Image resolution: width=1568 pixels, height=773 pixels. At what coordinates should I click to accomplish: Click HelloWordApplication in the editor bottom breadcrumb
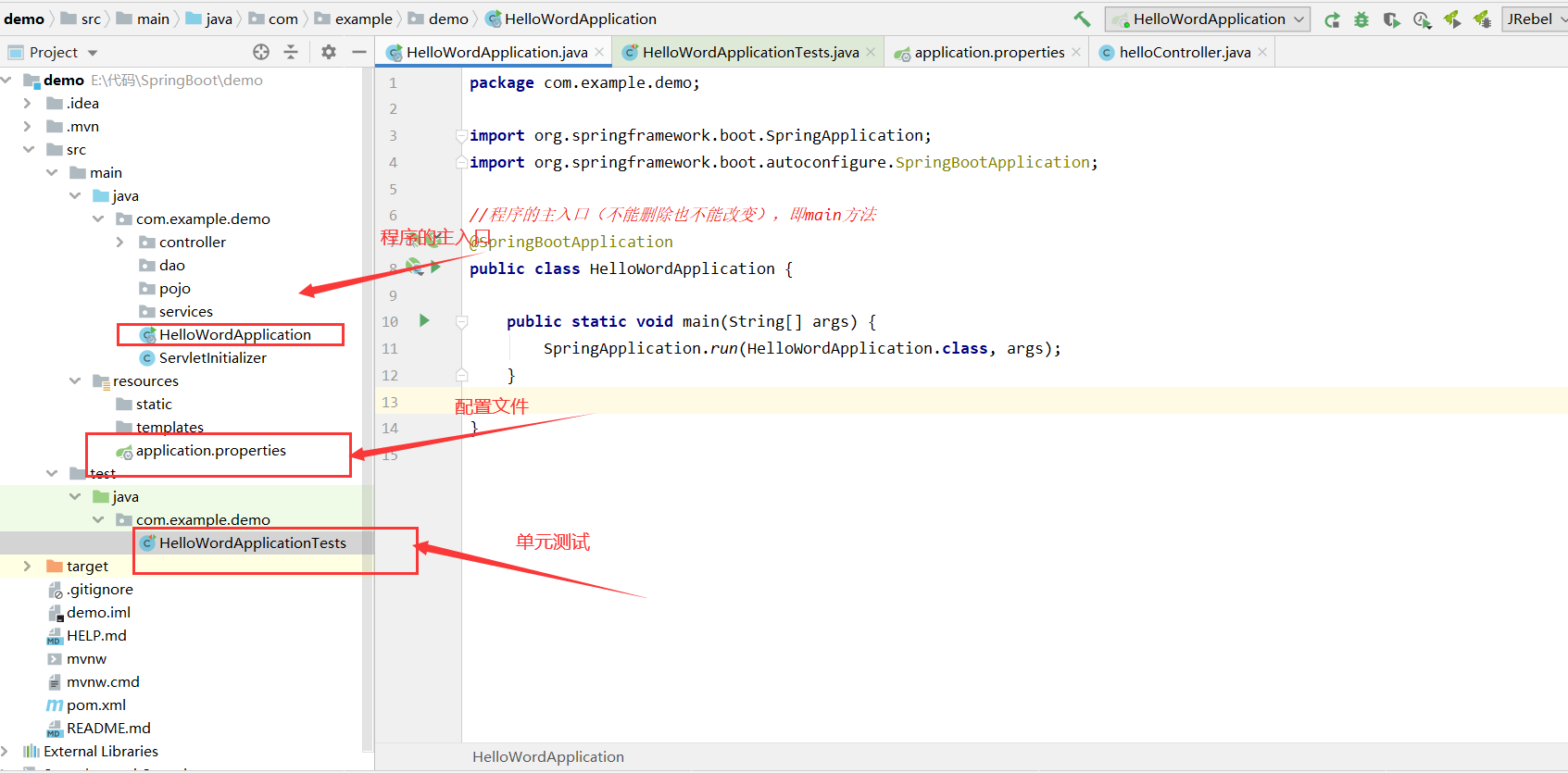click(548, 757)
